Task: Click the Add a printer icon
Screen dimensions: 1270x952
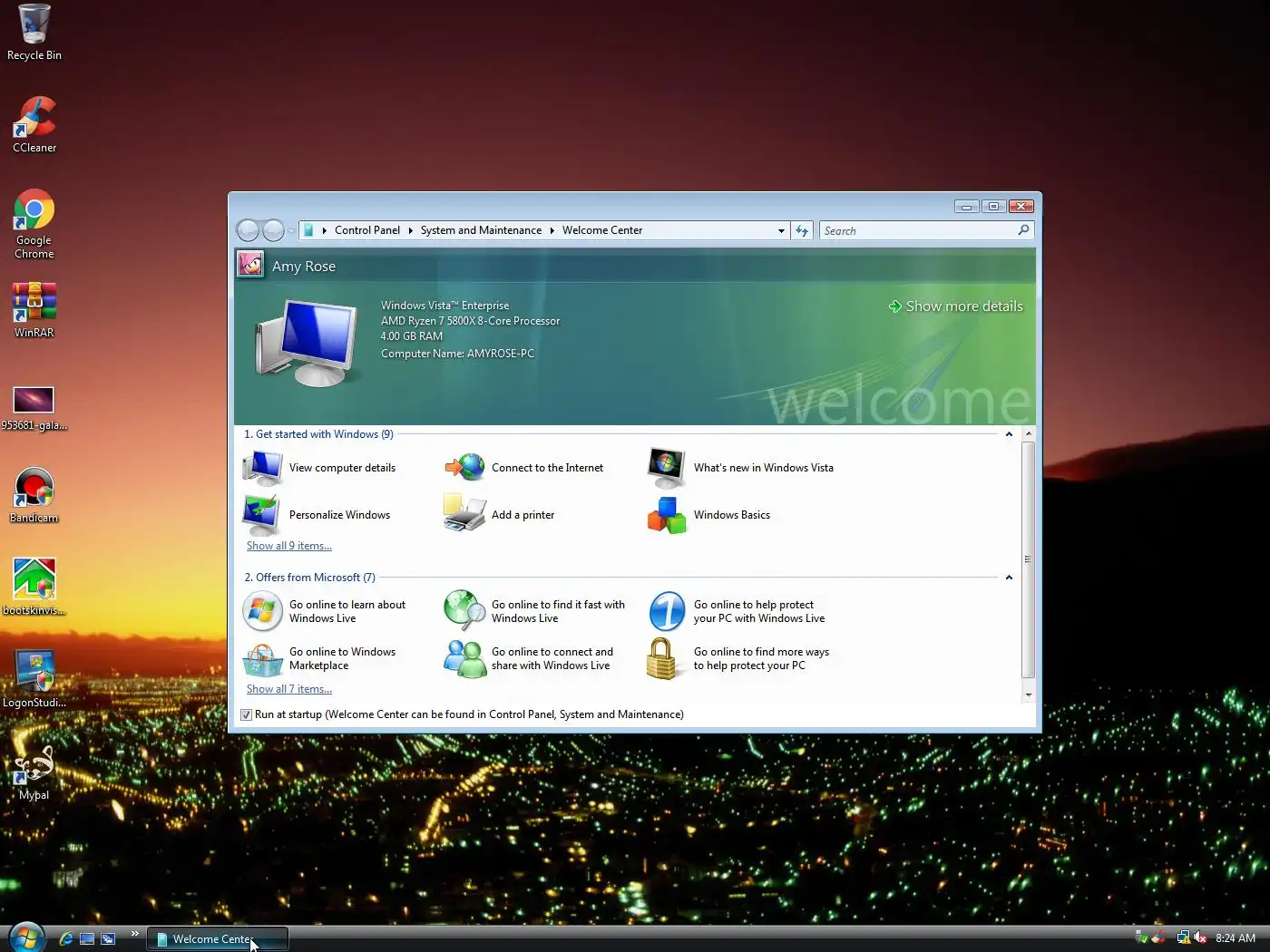Action: [465, 514]
